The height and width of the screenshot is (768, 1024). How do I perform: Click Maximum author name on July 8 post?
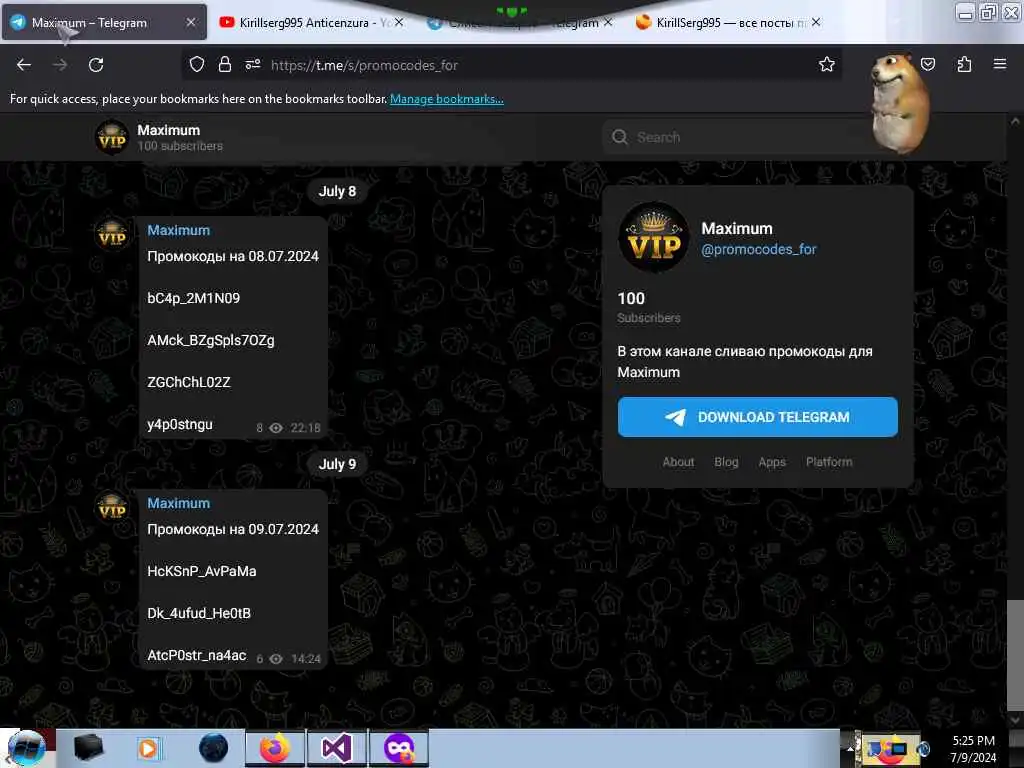178,231
